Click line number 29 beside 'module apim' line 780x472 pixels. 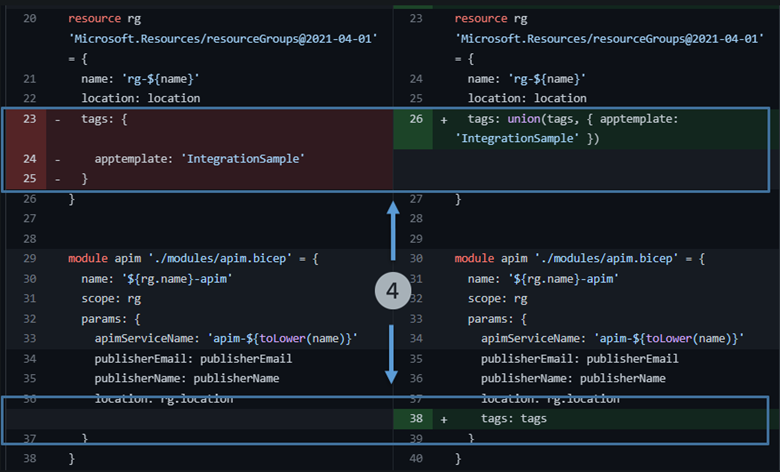point(29,258)
